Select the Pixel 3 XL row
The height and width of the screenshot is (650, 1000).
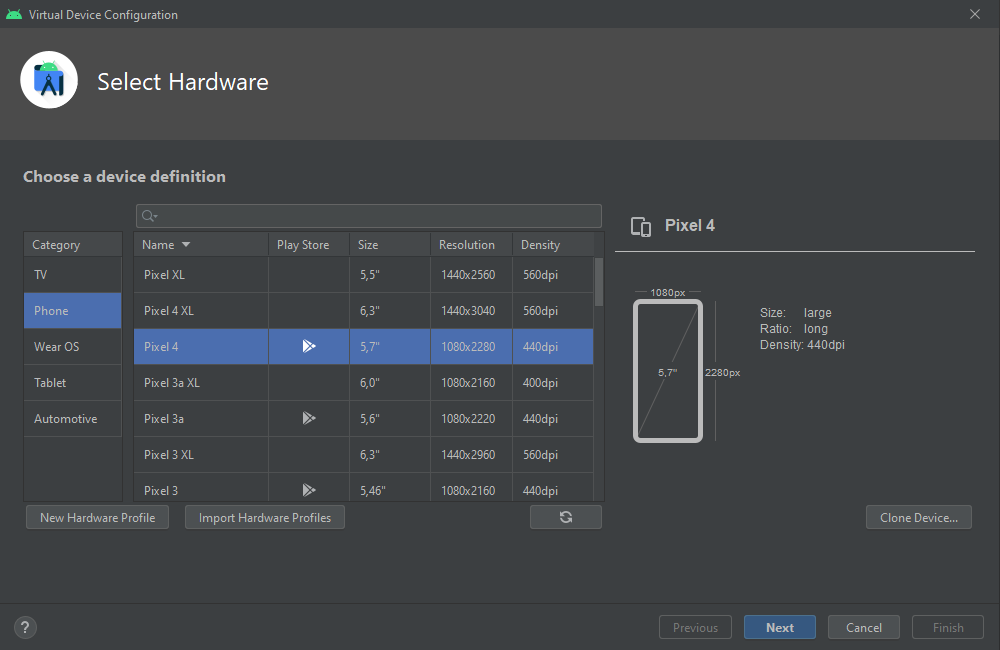364,455
